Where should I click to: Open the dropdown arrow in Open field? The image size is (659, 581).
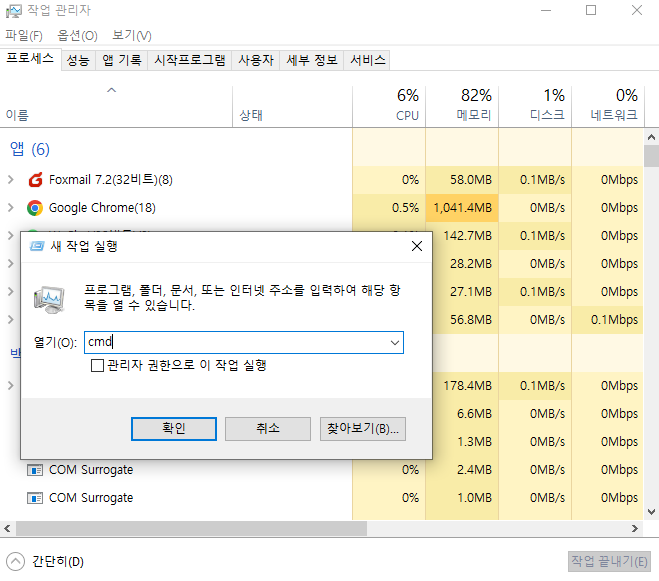[393, 342]
